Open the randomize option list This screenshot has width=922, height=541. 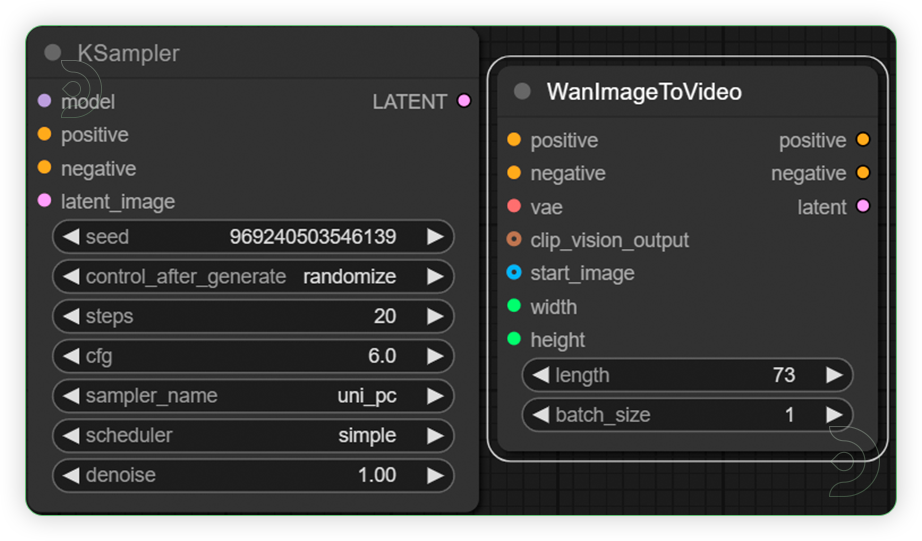click(349, 276)
